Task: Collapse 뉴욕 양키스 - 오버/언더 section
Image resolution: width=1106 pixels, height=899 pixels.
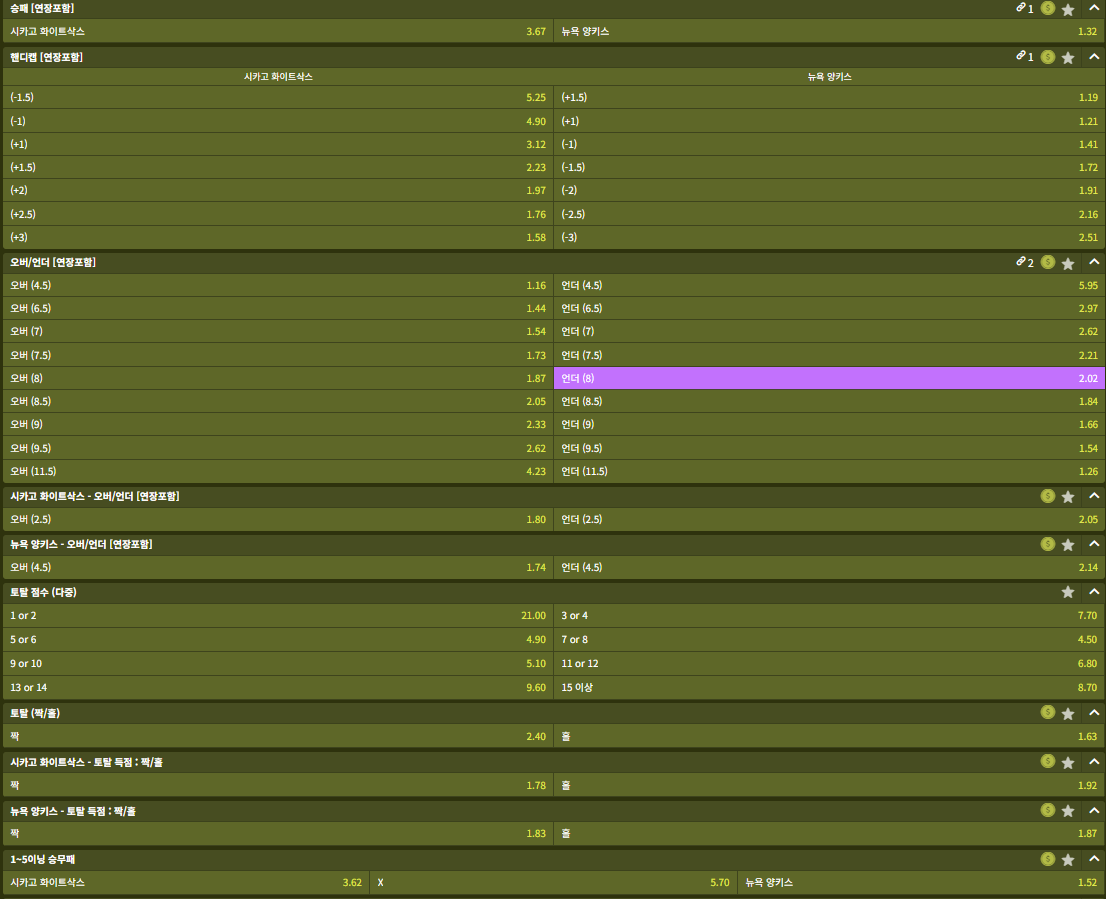Action: coord(1094,544)
